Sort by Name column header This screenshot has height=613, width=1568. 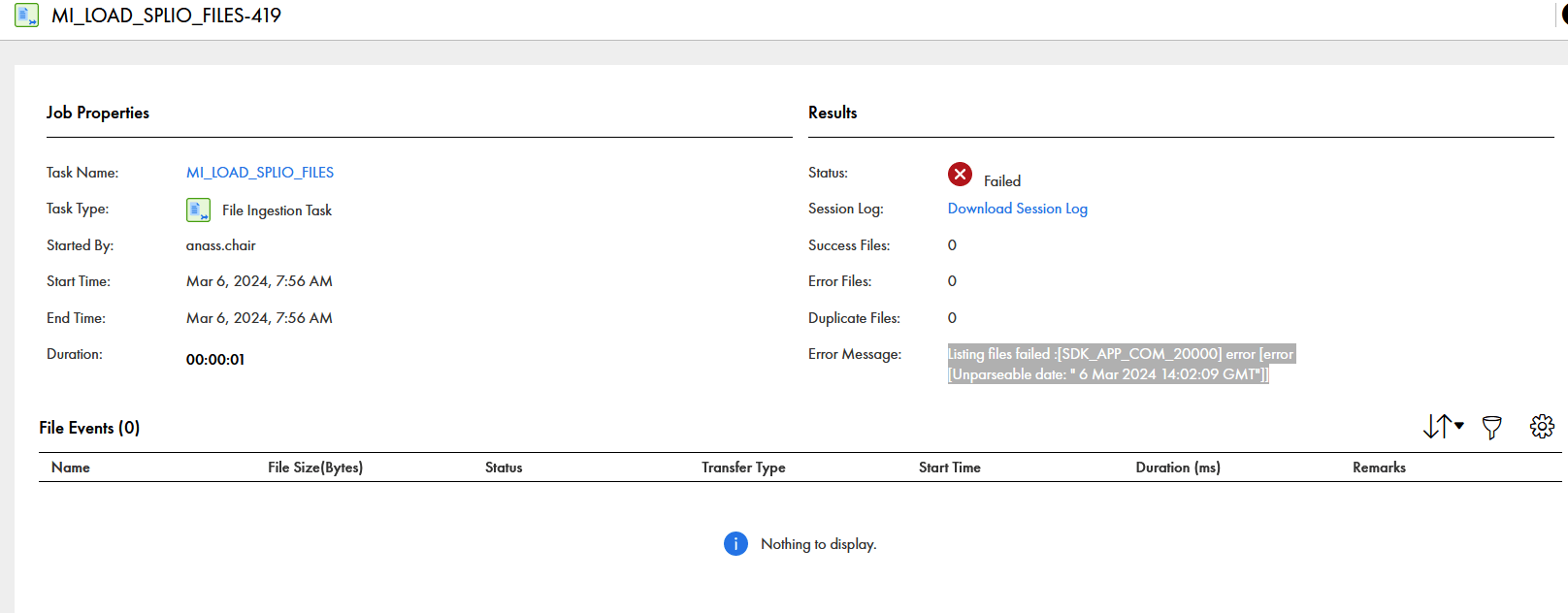tap(71, 468)
